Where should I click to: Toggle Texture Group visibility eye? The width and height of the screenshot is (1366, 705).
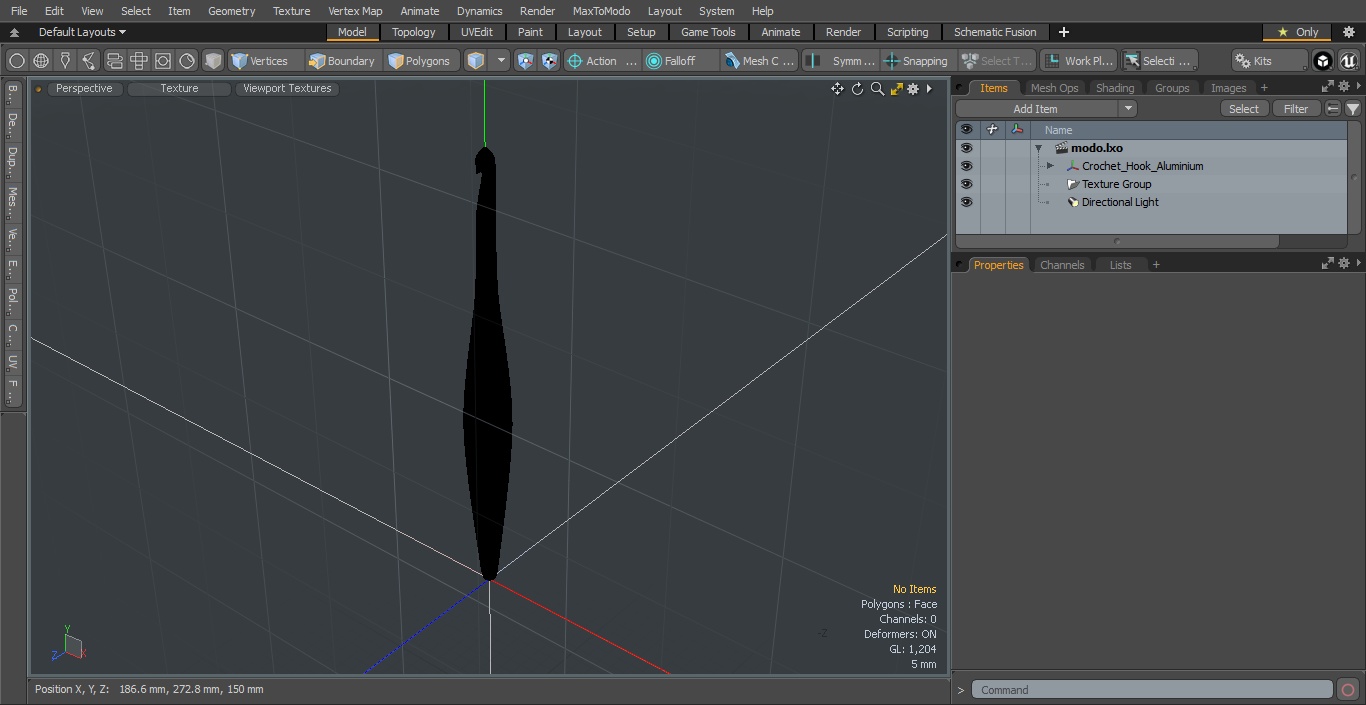(966, 184)
